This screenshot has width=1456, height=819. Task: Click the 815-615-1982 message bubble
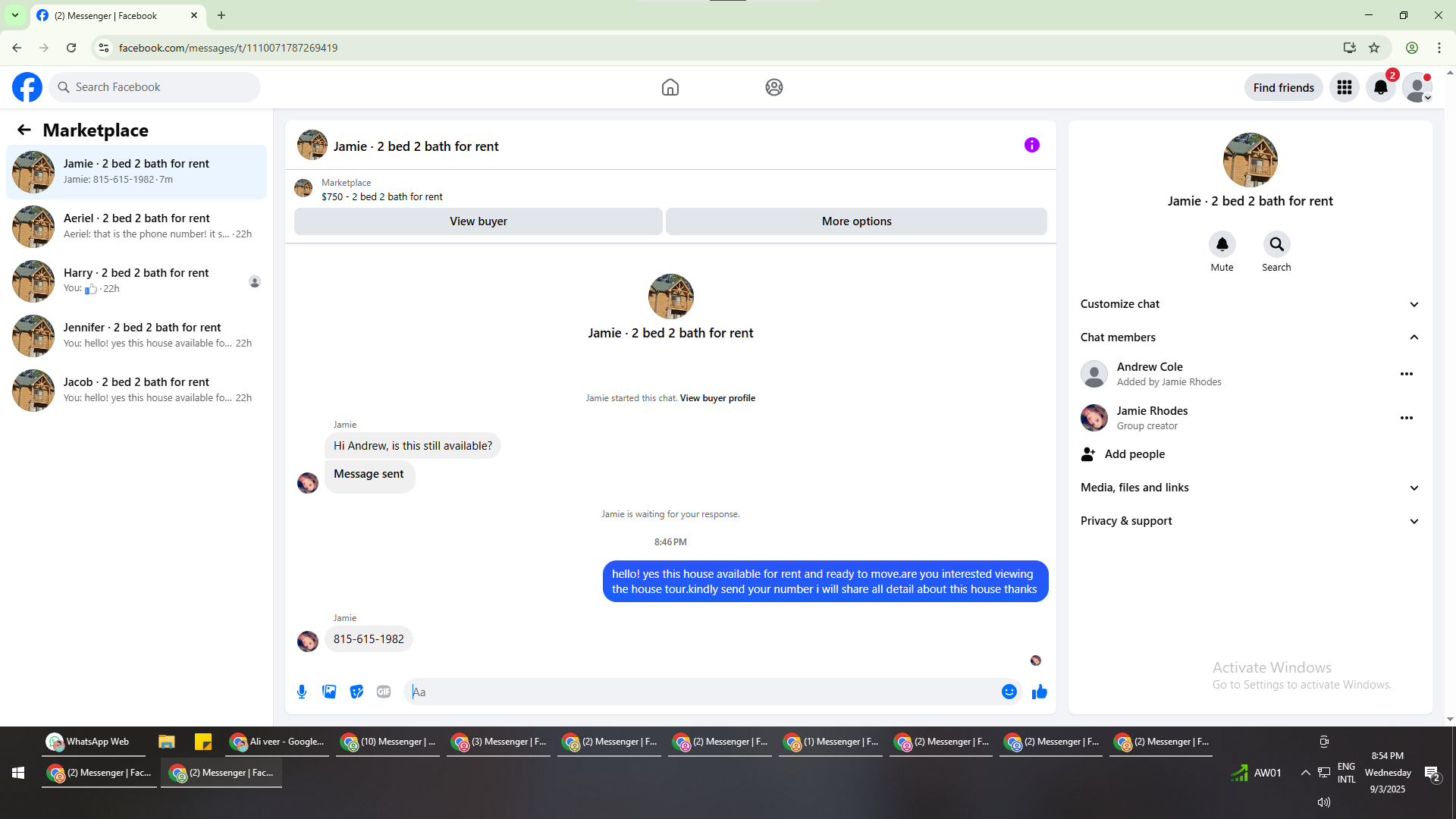[x=369, y=639]
